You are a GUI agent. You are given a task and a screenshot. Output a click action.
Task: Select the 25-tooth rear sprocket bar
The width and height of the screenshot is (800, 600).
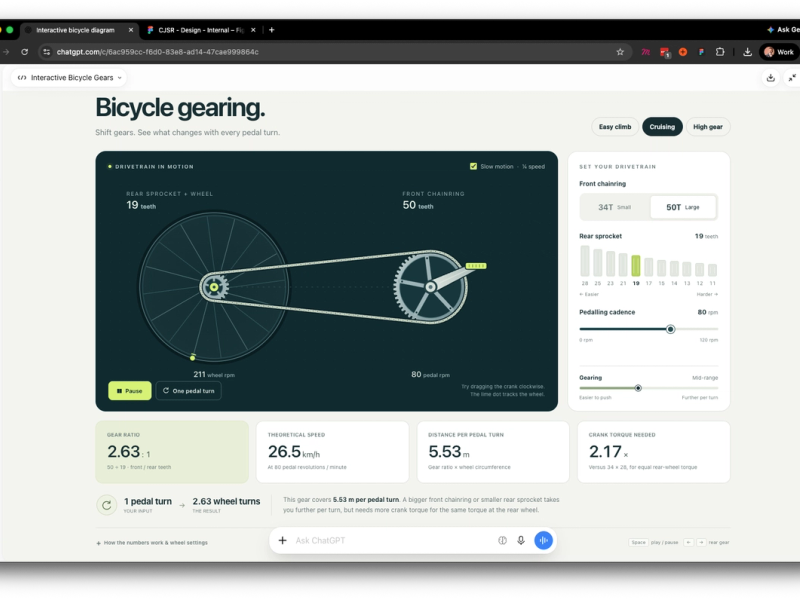point(597,263)
